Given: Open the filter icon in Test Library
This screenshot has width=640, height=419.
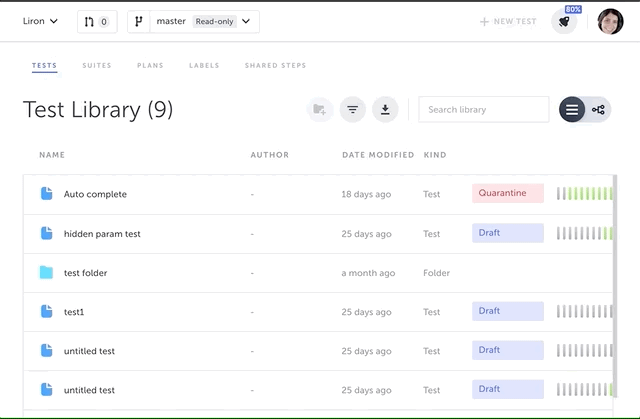Looking at the screenshot, I should tap(353, 109).
